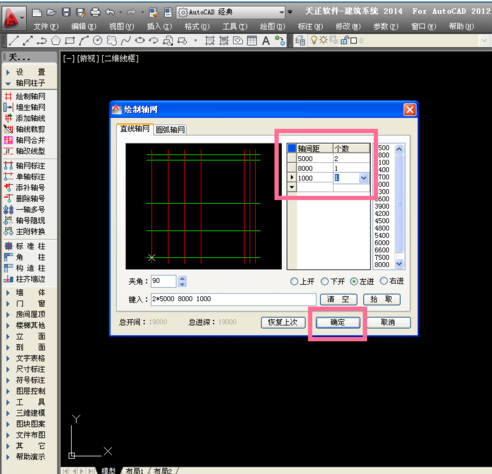Click the 确定 button
The width and height of the screenshot is (492, 474).
(338, 322)
